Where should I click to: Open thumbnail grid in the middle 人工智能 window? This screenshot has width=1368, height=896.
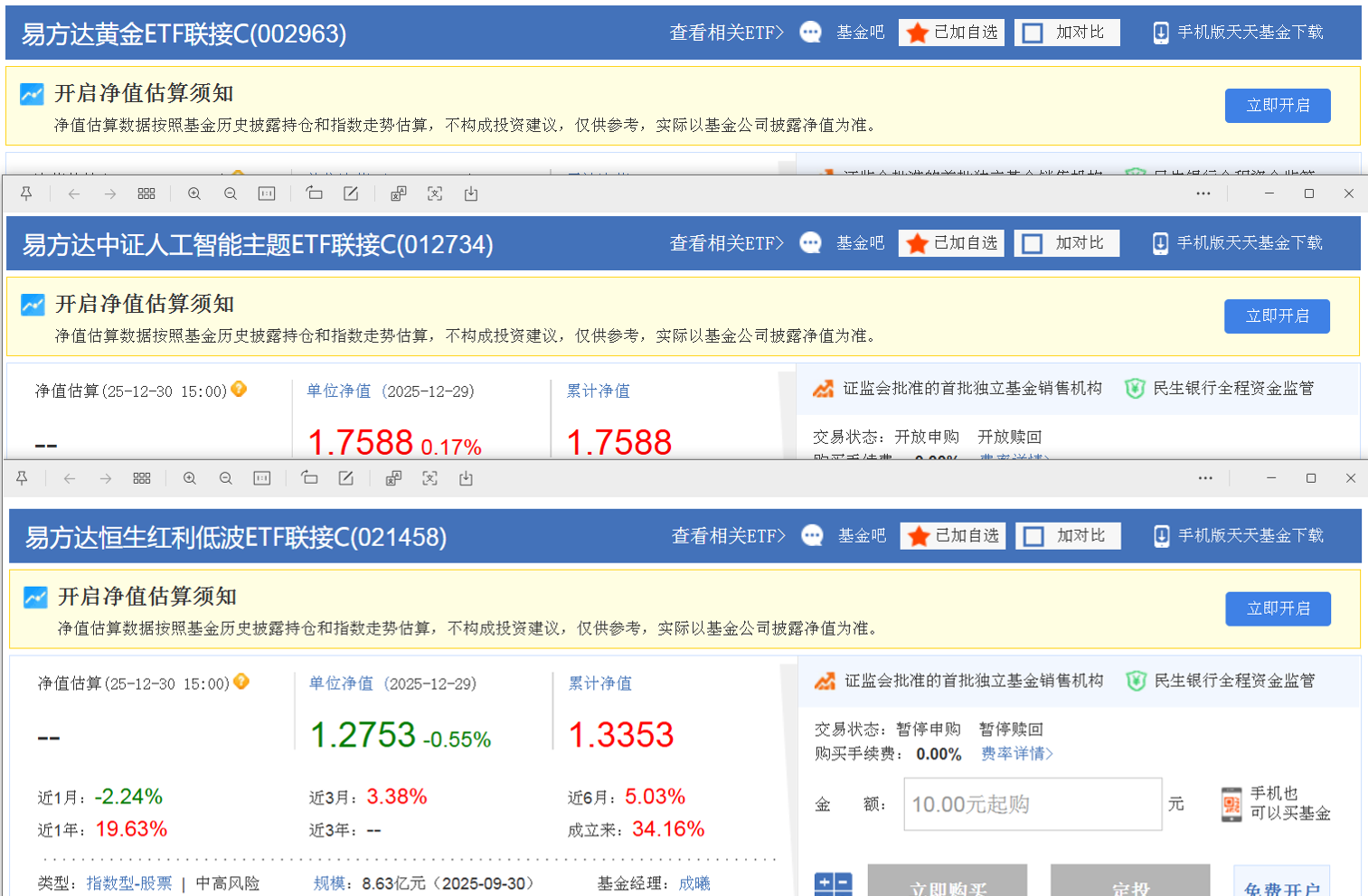146,193
